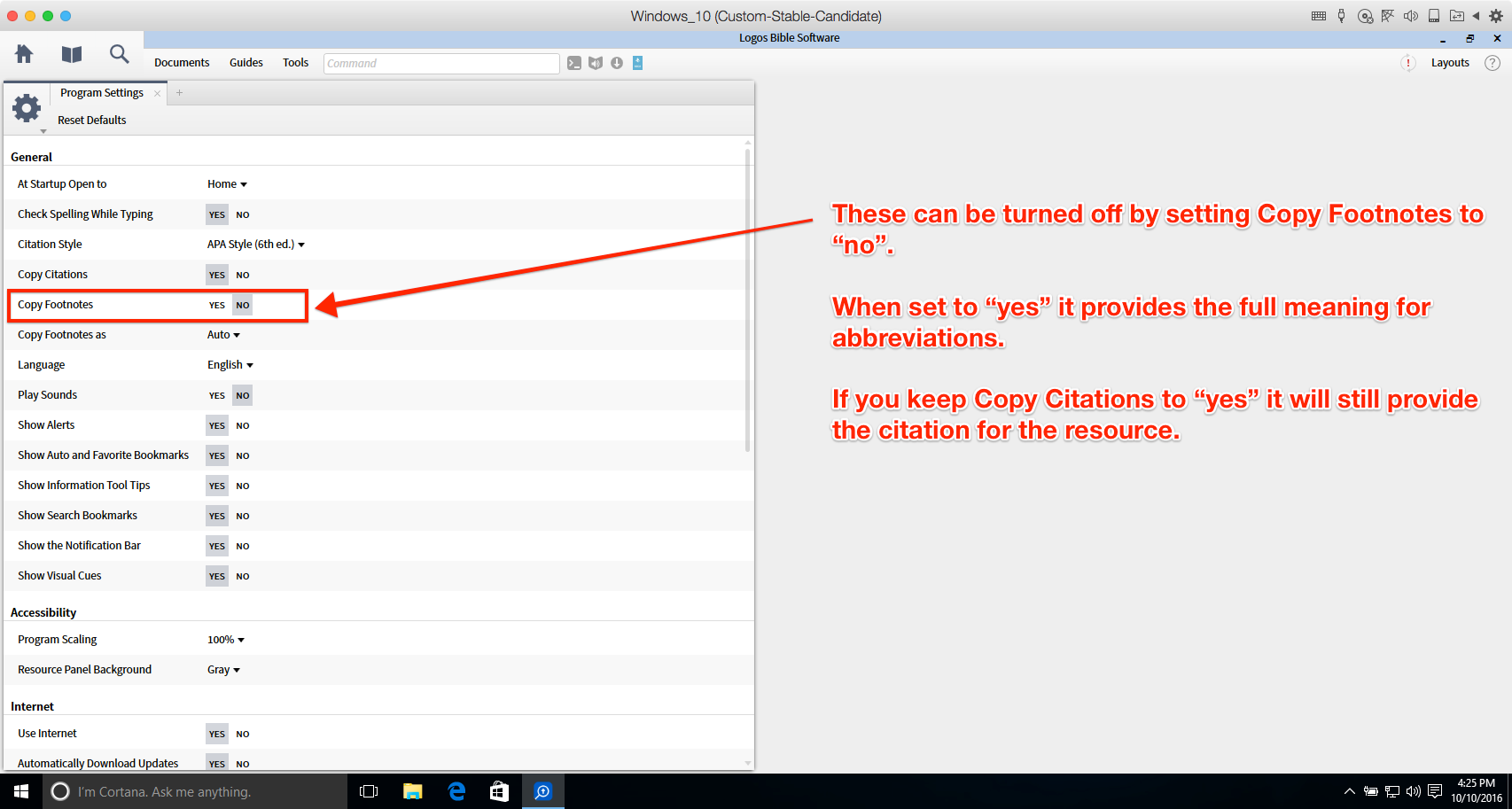This screenshot has width=1512, height=809.
Task: Open Windows Store from taskbar
Action: point(500,791)
